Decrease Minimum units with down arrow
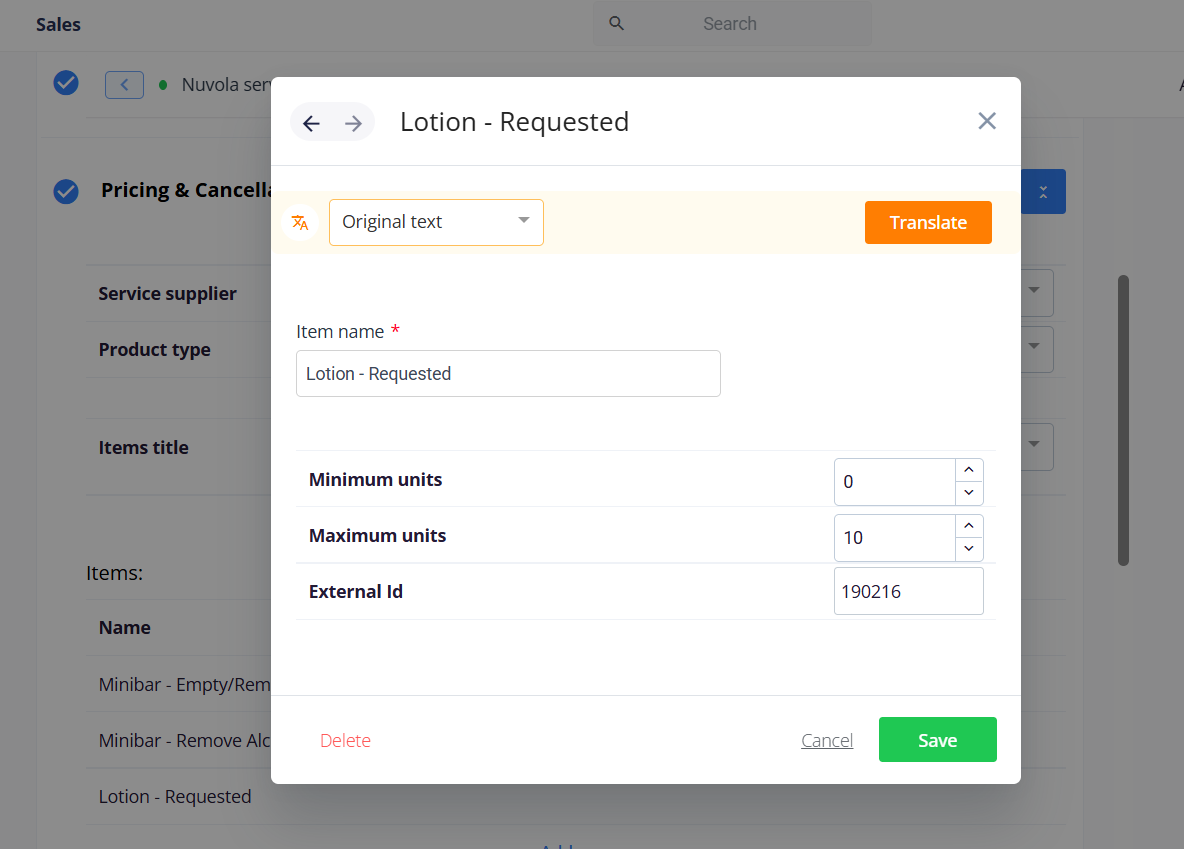1184x849 pixels. (x=969, y=493)
